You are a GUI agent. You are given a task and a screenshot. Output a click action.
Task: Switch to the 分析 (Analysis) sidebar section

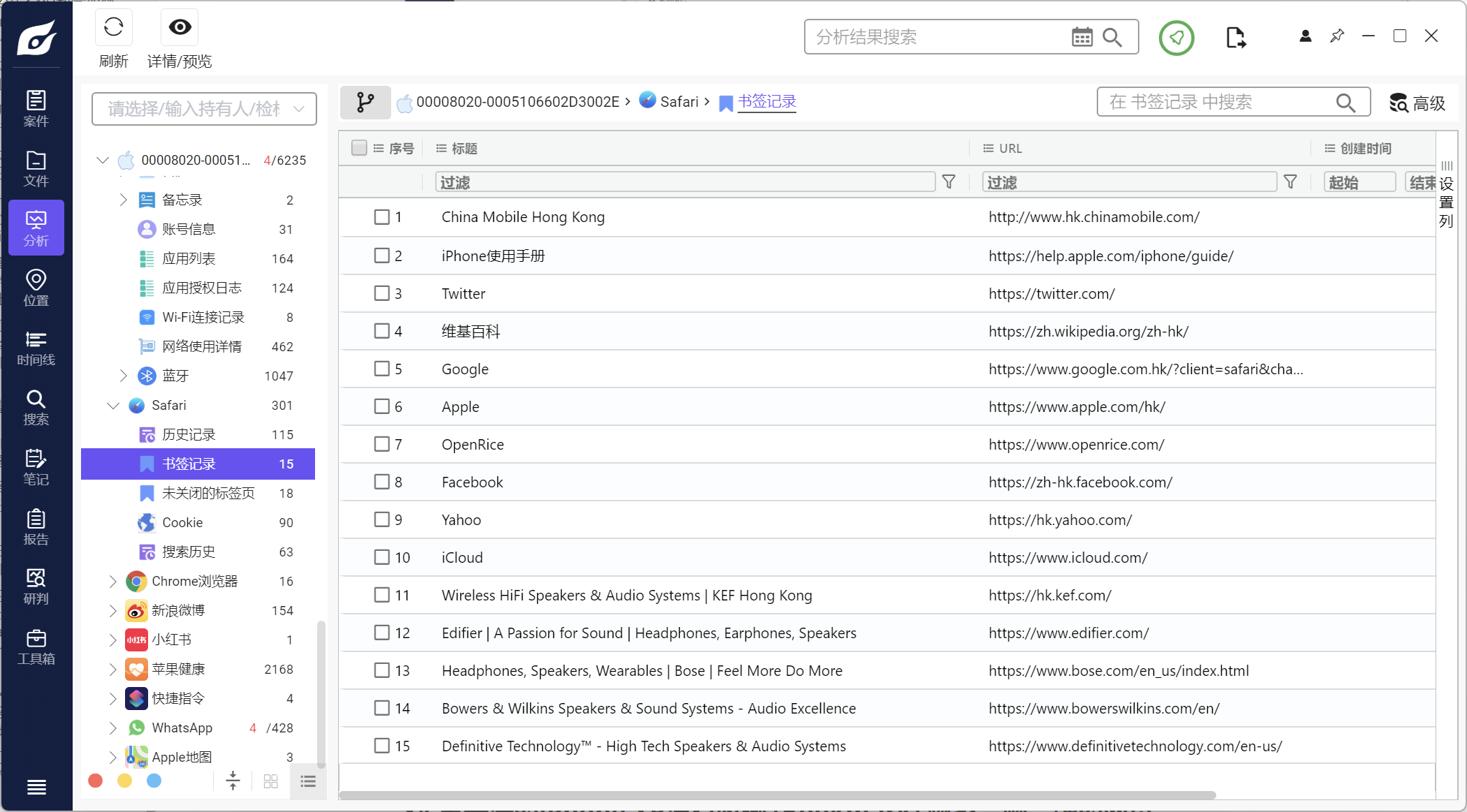[36, 228]
